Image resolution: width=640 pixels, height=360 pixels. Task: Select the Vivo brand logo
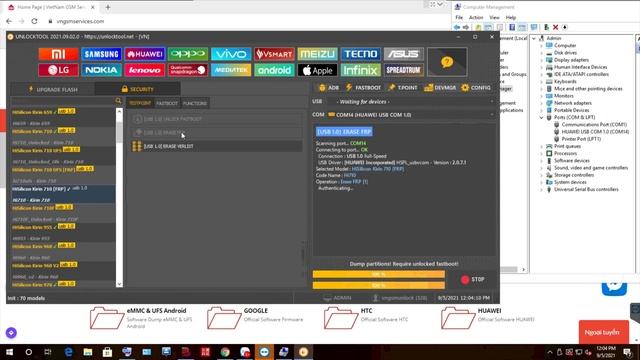click(231, 54)
